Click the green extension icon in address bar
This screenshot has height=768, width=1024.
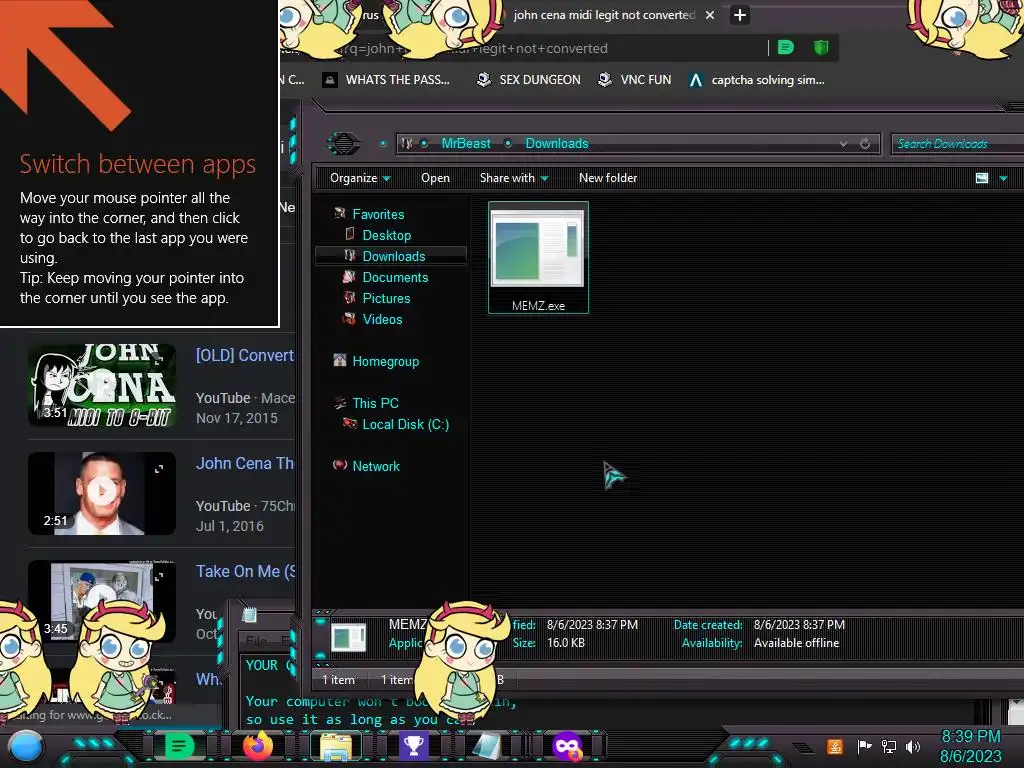786,47
